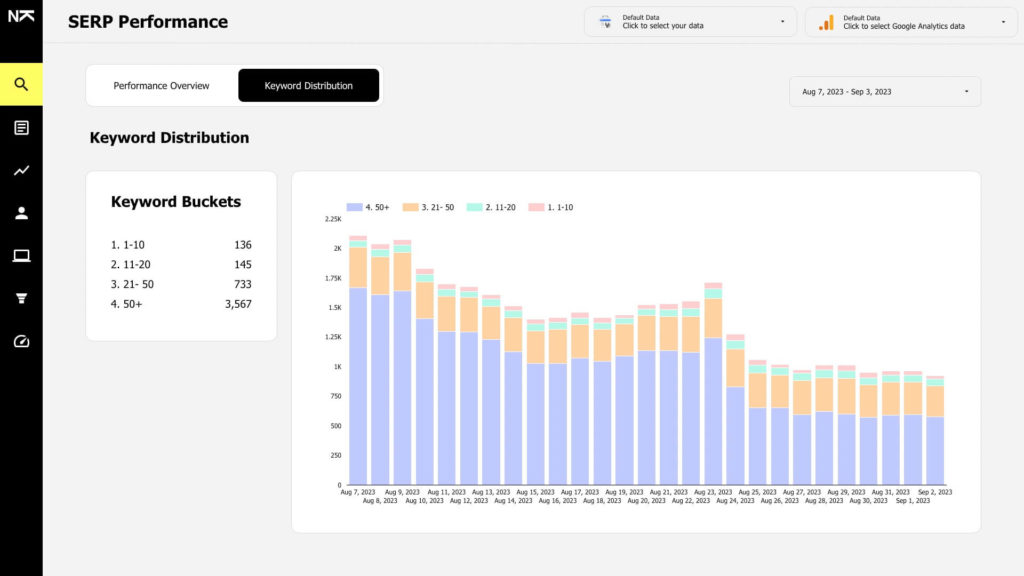
Task: Open the user audience sidebar icon
Action: tap(21, 213)
